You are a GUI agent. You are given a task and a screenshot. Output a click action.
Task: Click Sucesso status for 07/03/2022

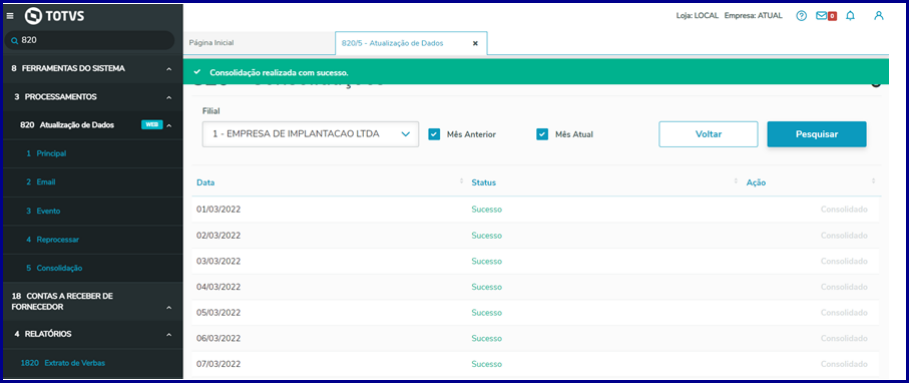coord(486,364)
